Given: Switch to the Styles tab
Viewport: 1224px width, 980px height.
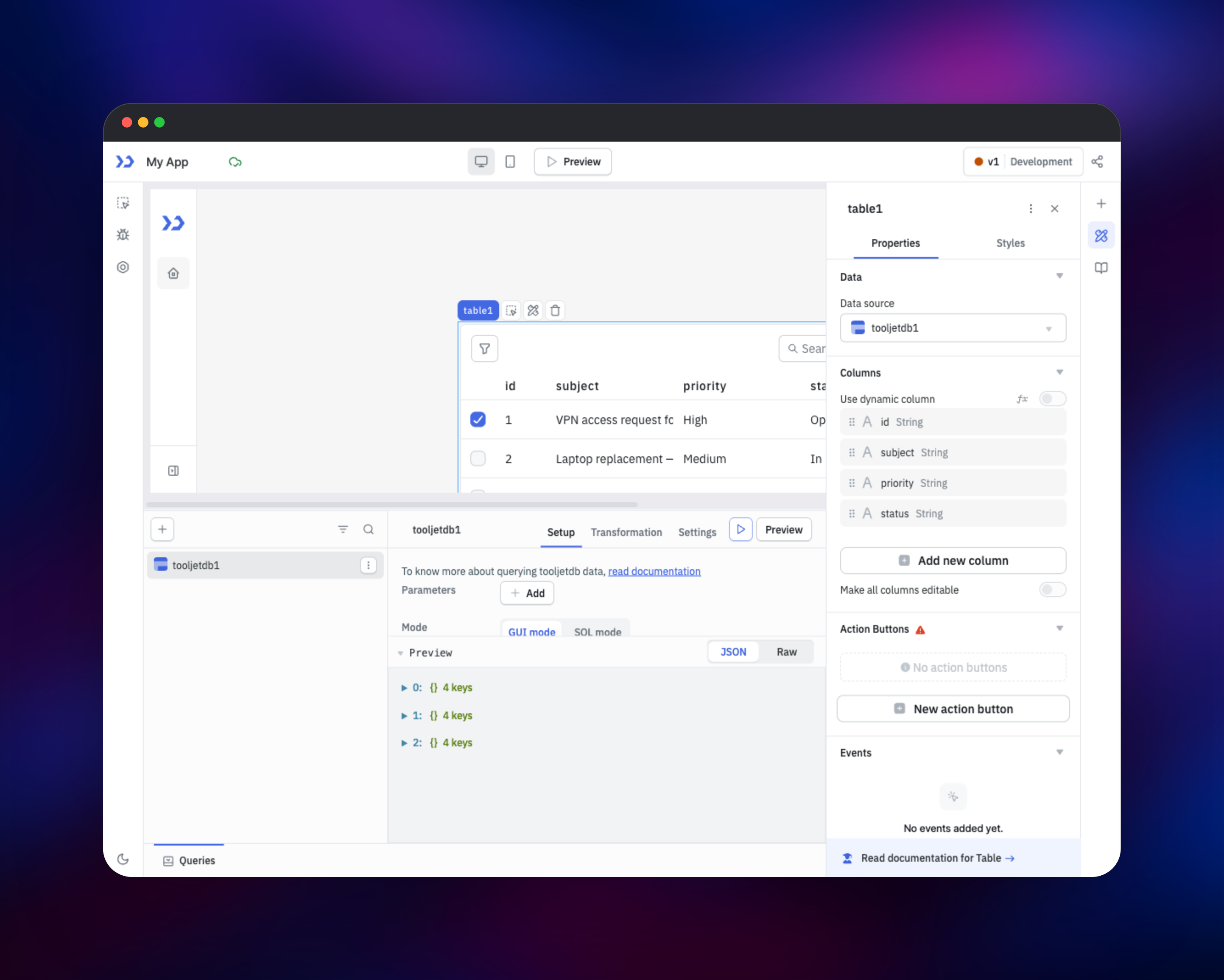Looking at the screenshot, I should 1010,243.
